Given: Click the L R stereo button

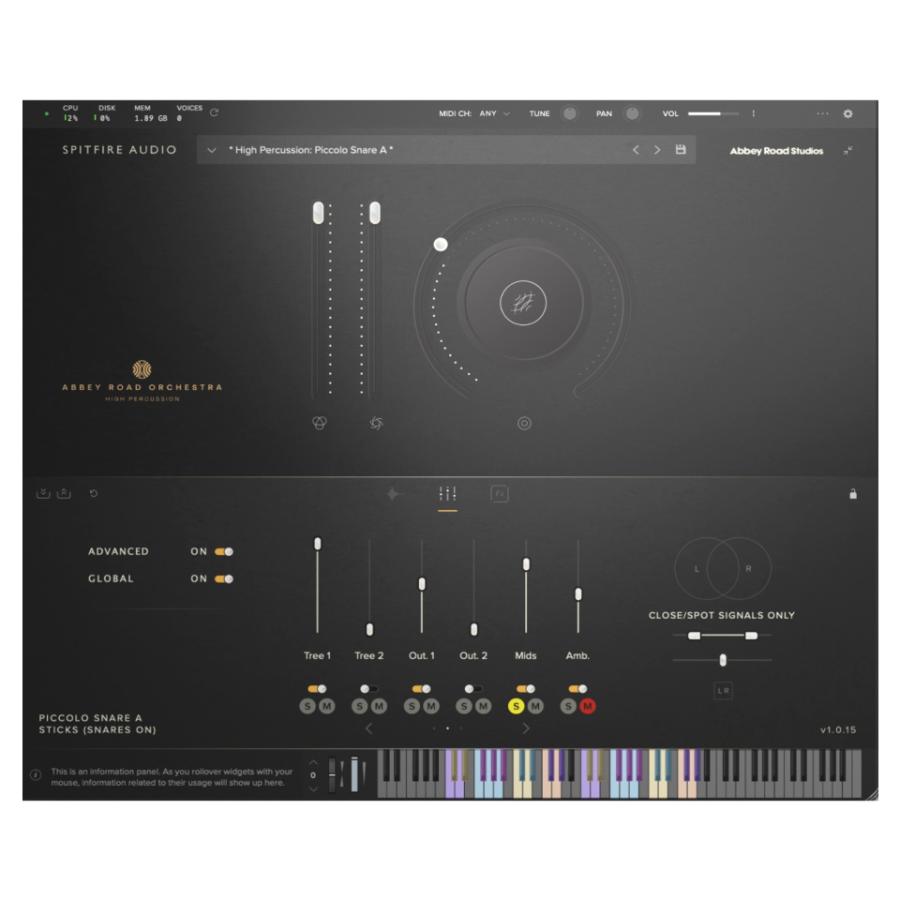Looking at the screenshot, I should point(723,690).
